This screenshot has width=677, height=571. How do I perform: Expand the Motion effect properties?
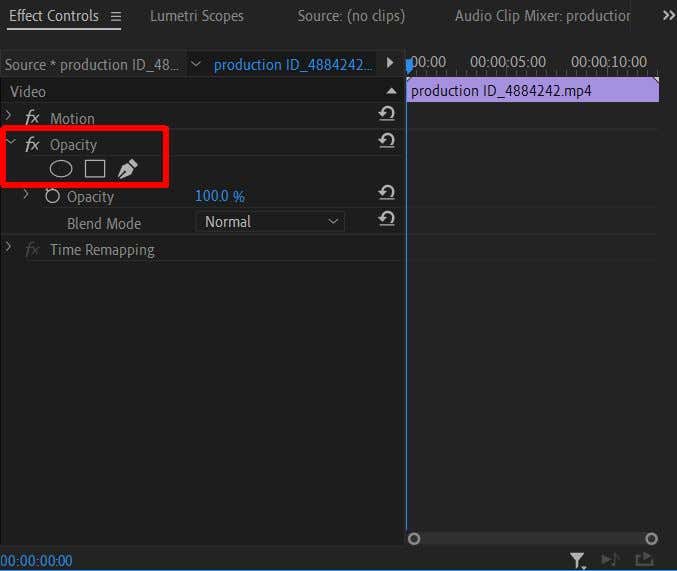point(9,116)
